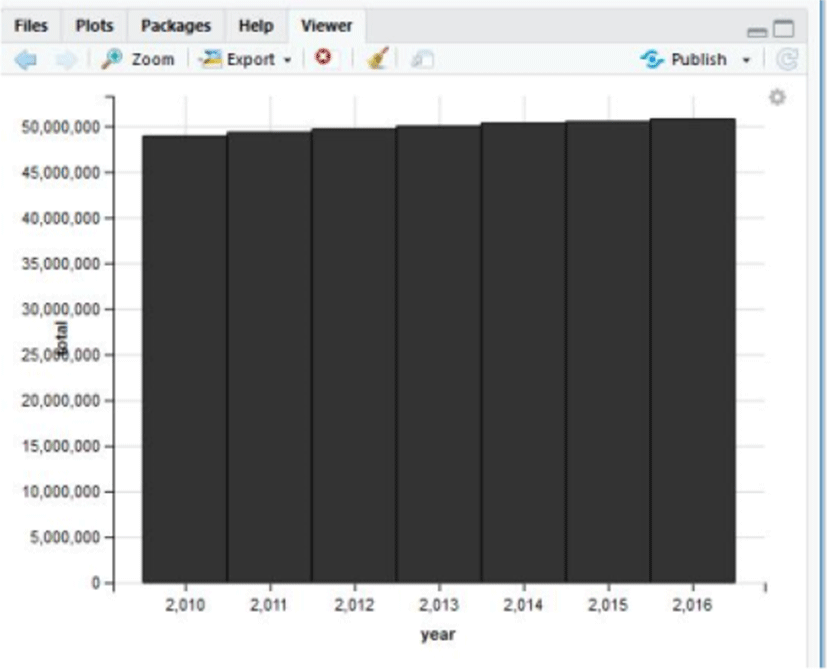
Task: Click the bar for year 2,015
Action: pyautogui.click(x=608, y=352)
